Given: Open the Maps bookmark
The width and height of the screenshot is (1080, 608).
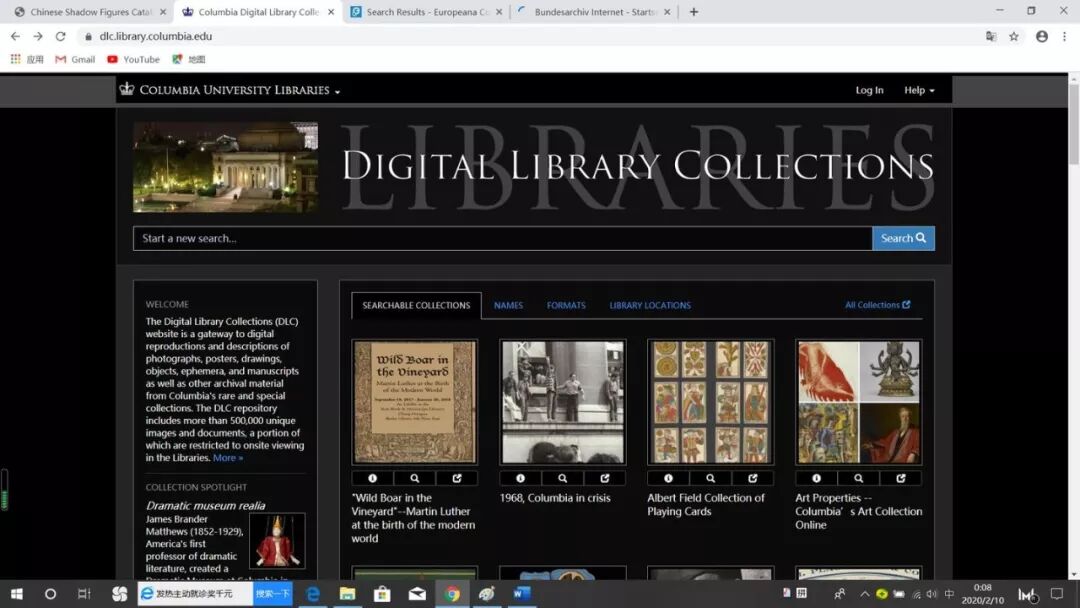Looking at the screenshot, I should [189, 59].
